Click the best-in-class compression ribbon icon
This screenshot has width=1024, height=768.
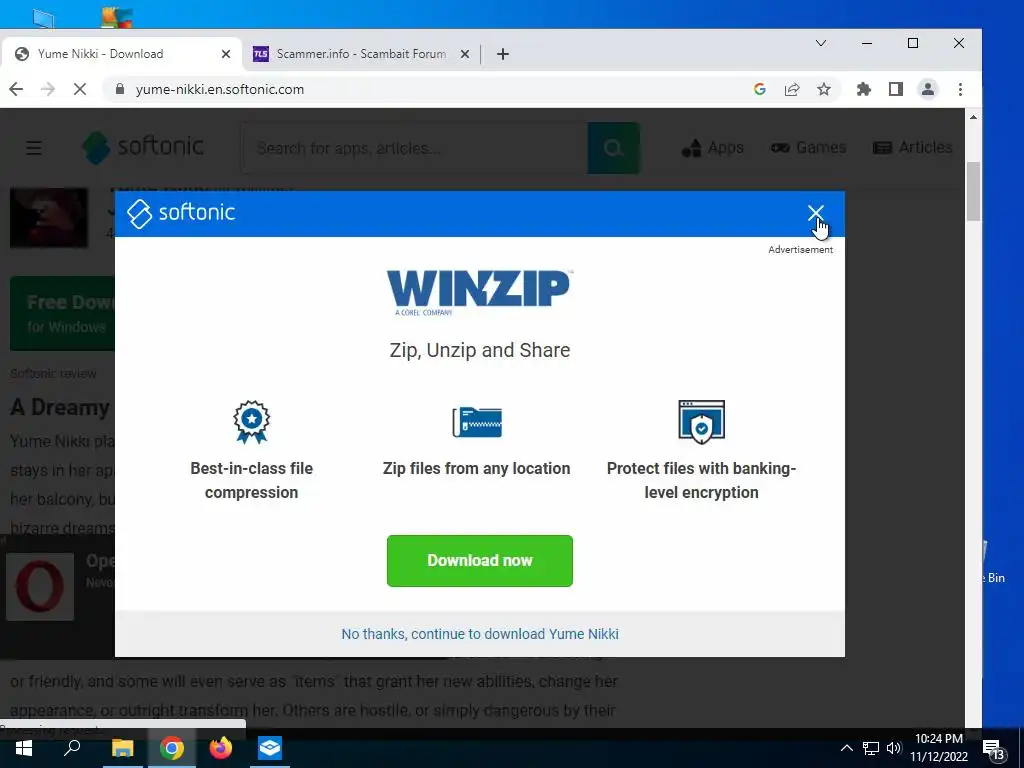[x=251, y=422]
